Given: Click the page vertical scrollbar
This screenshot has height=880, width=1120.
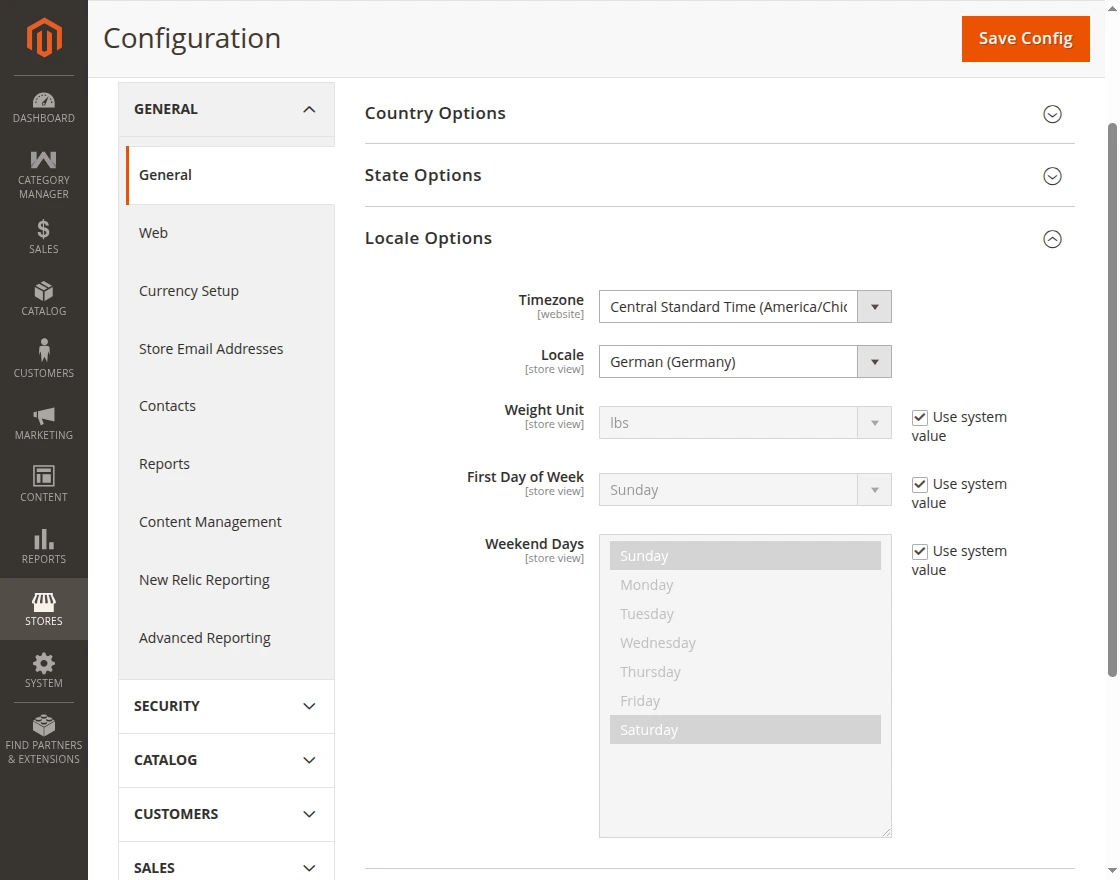Looking at the screenshot, I should click(x=1112, y=400).
